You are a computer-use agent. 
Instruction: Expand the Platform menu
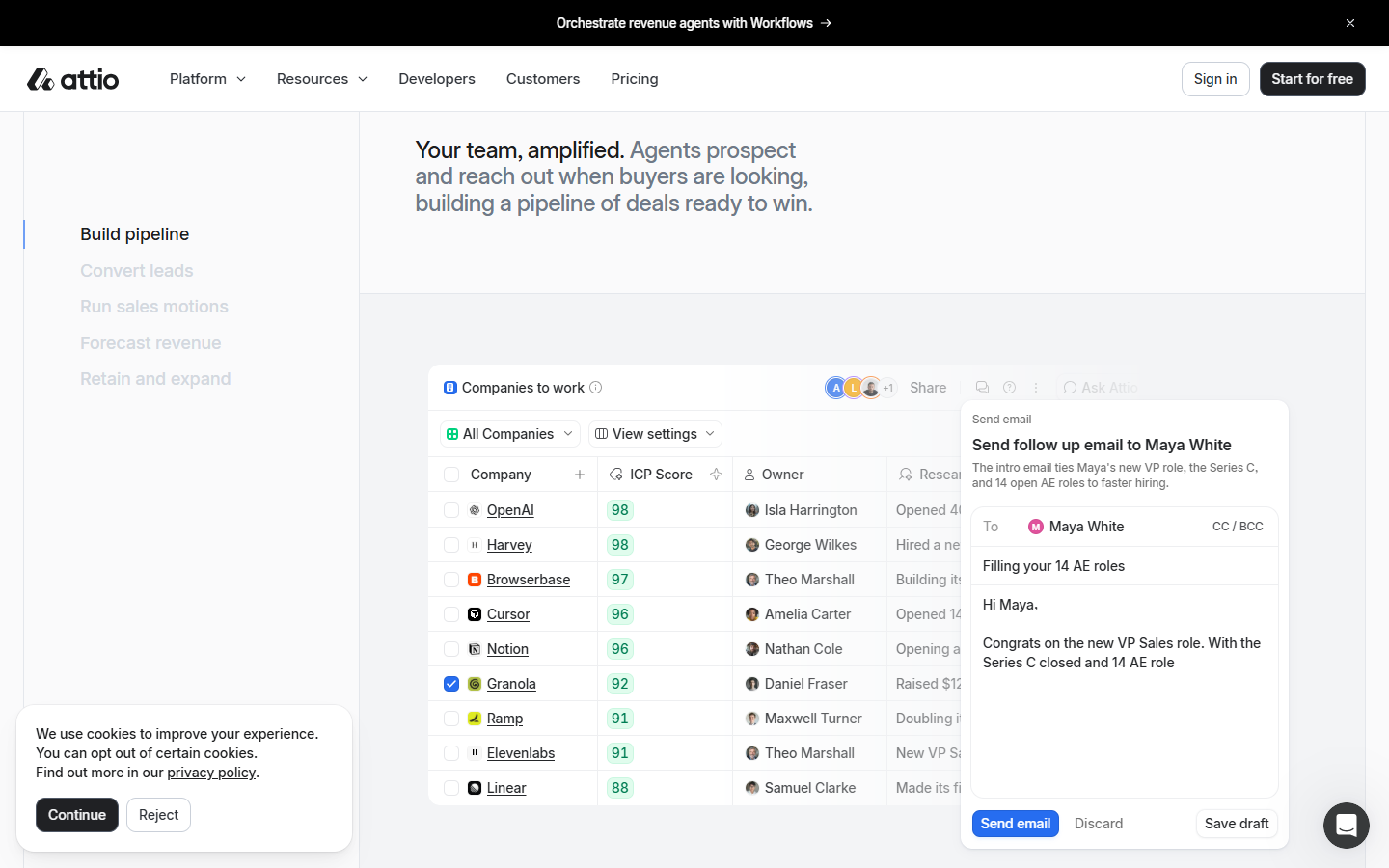click(207, 79)
